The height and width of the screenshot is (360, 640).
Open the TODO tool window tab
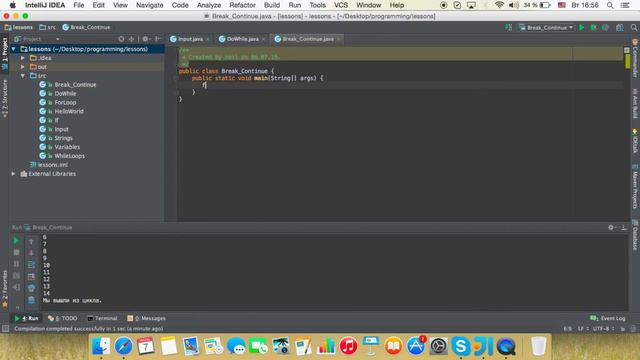(62, 318)
